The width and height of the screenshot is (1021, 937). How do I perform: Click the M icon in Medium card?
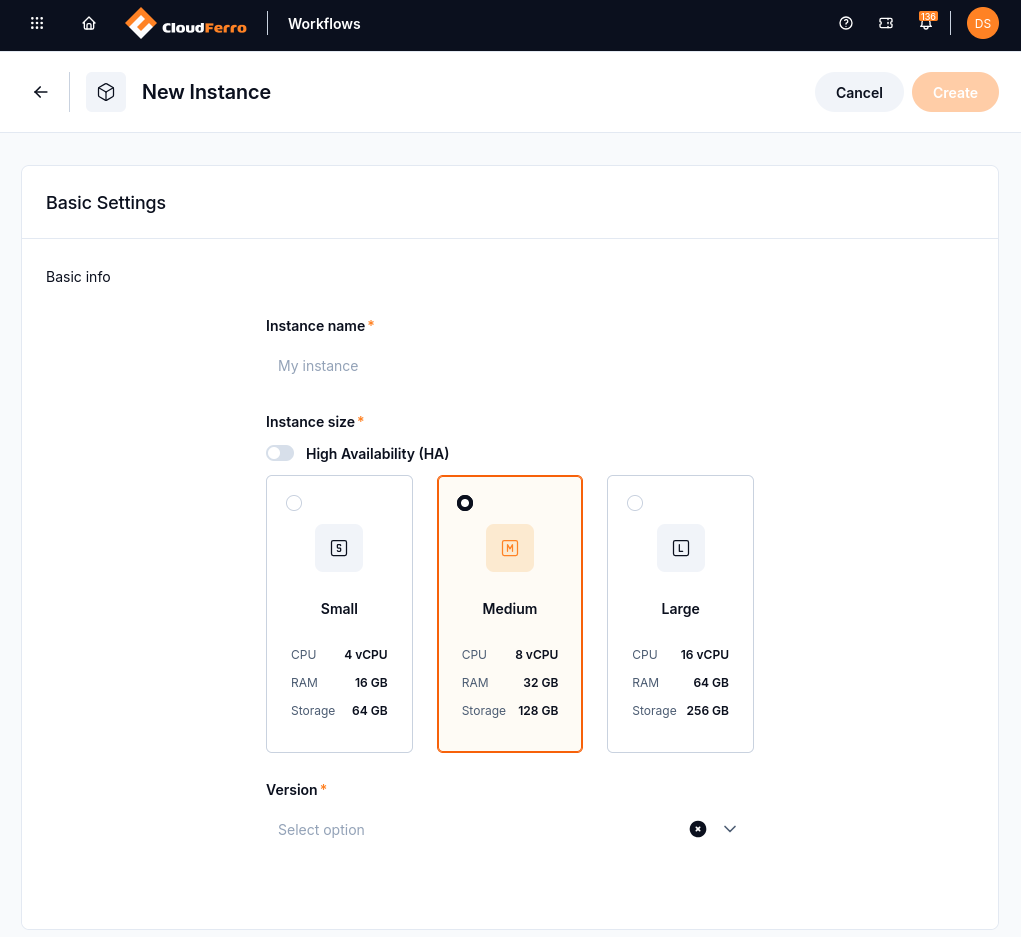pyautogui.click(x=510, y=548)
